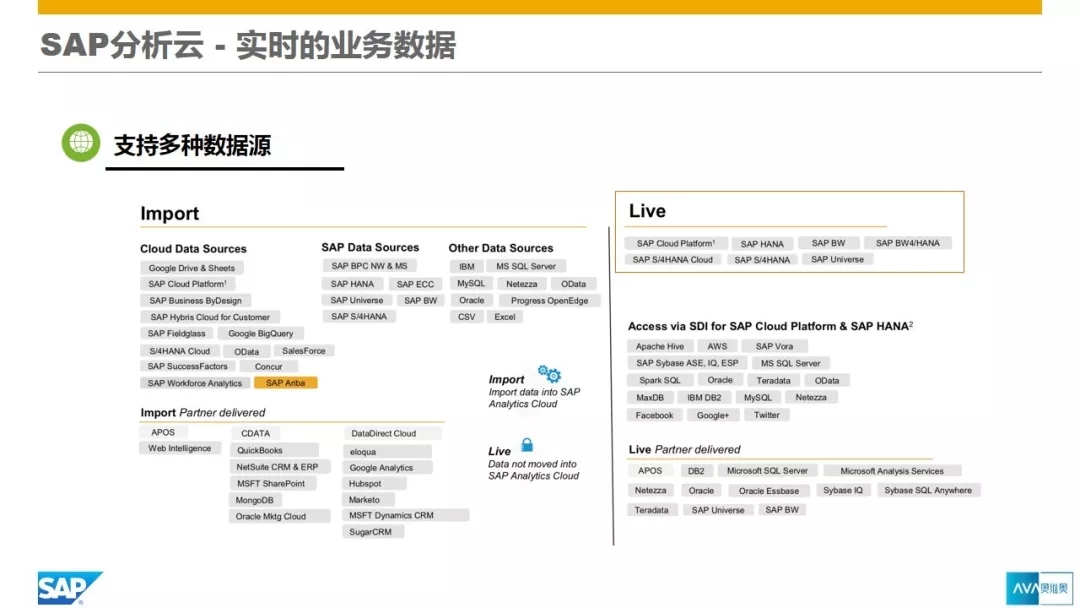
Task: Select the Concur tag
Action: [x=269, y=366]
